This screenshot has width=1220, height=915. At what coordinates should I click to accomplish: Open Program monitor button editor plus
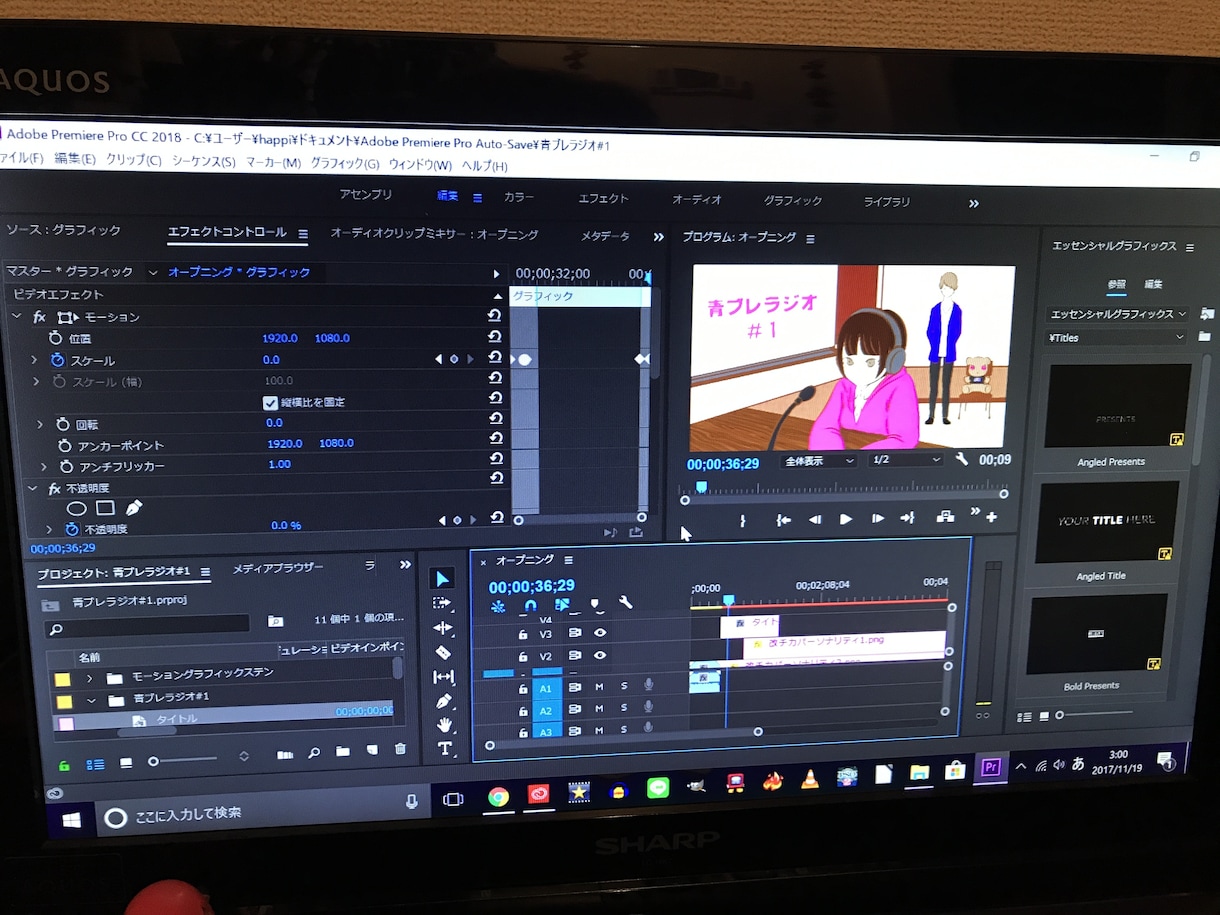point(991,517)
